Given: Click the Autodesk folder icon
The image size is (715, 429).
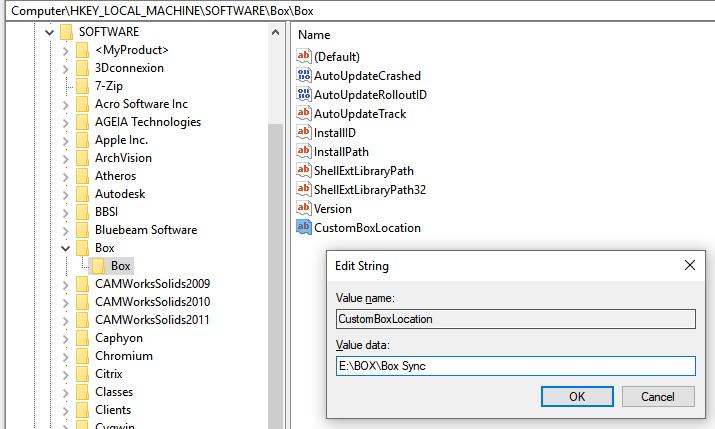Looking at the screenshot, I should point(83,194).
